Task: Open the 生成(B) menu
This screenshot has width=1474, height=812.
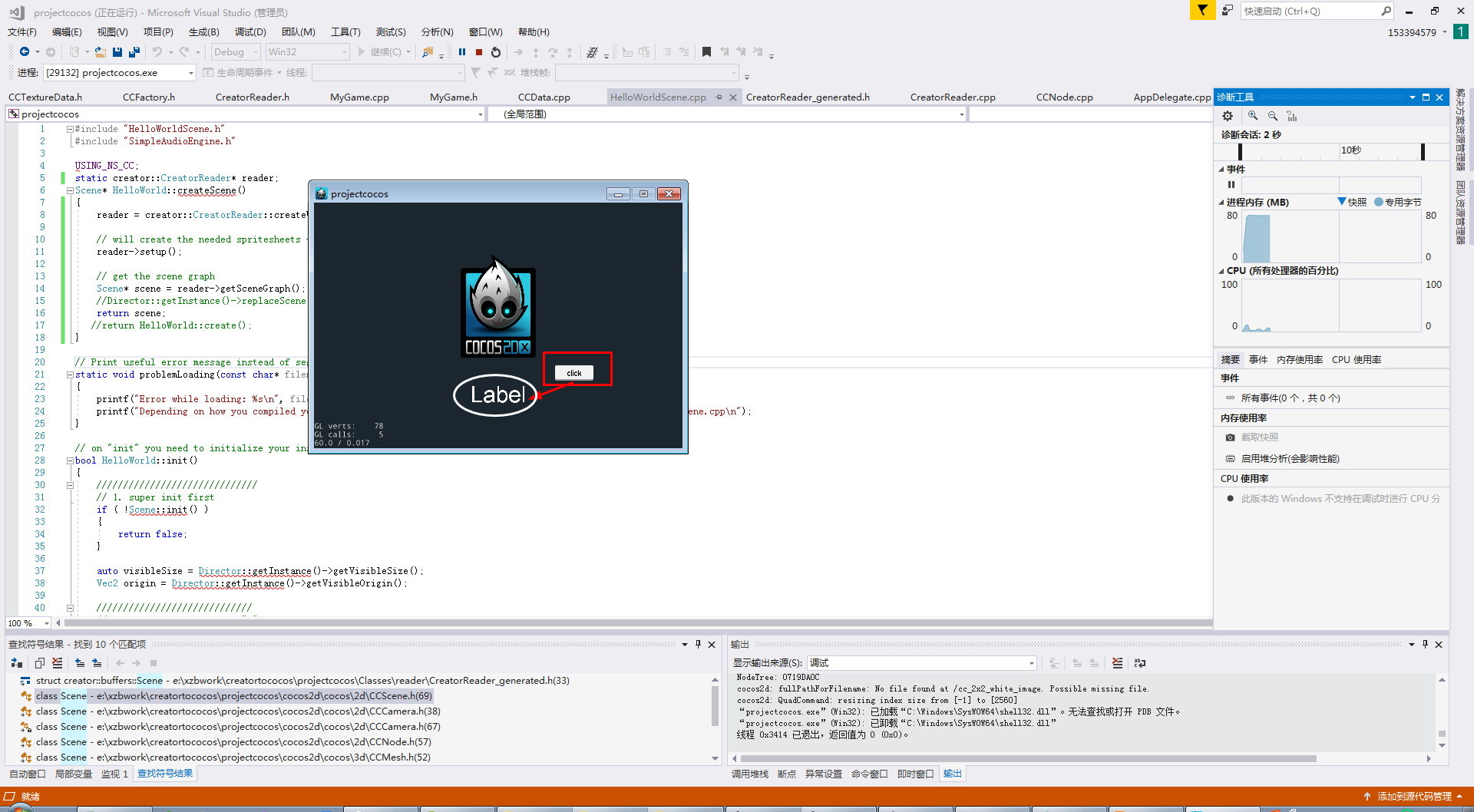Action: click(x=203, y=32)
